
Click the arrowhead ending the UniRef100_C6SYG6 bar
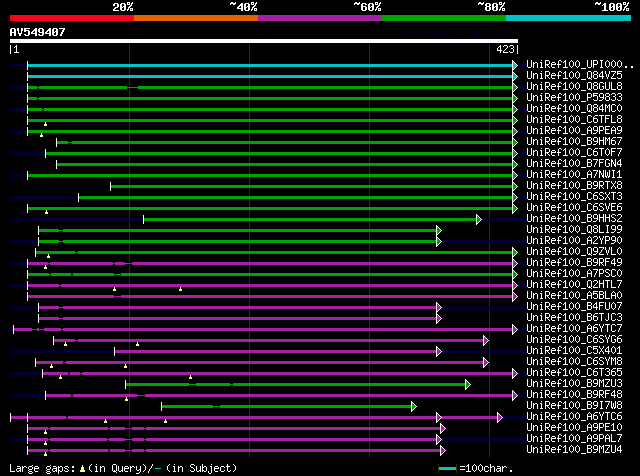[486, 340]
